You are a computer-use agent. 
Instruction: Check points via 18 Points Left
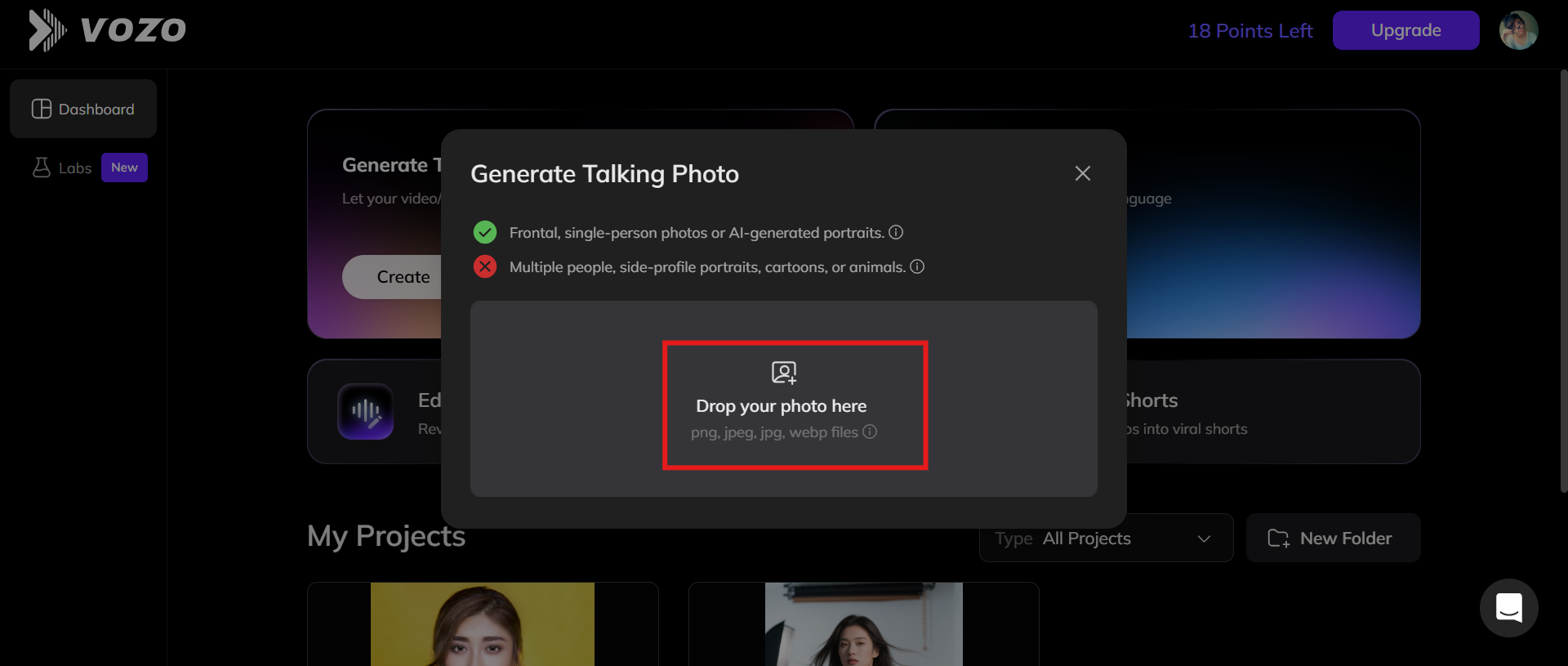point(1251,30)
